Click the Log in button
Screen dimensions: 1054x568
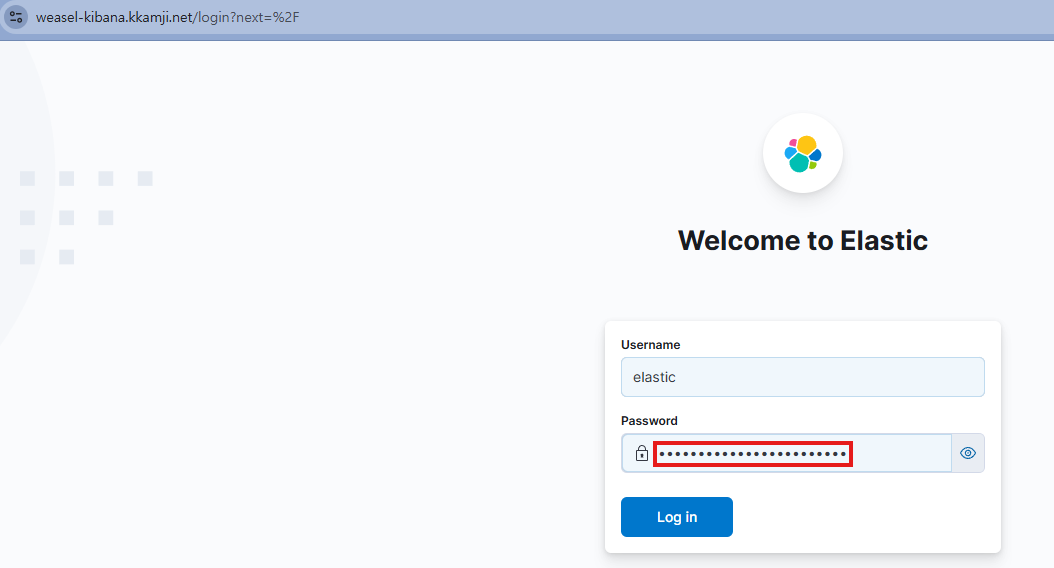[x=677, y=517]
